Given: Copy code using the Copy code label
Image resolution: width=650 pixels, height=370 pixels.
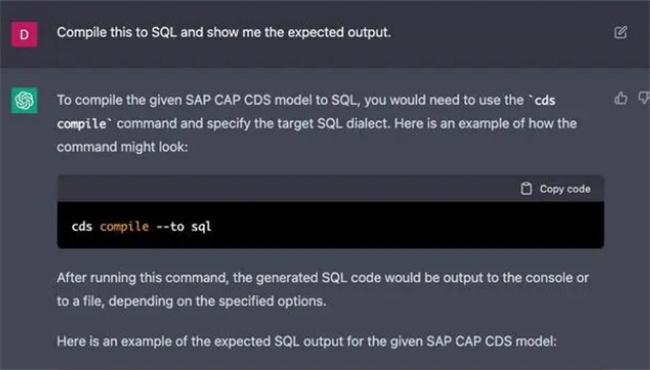Looking at the screenshot, I should [x=565, y=189].
